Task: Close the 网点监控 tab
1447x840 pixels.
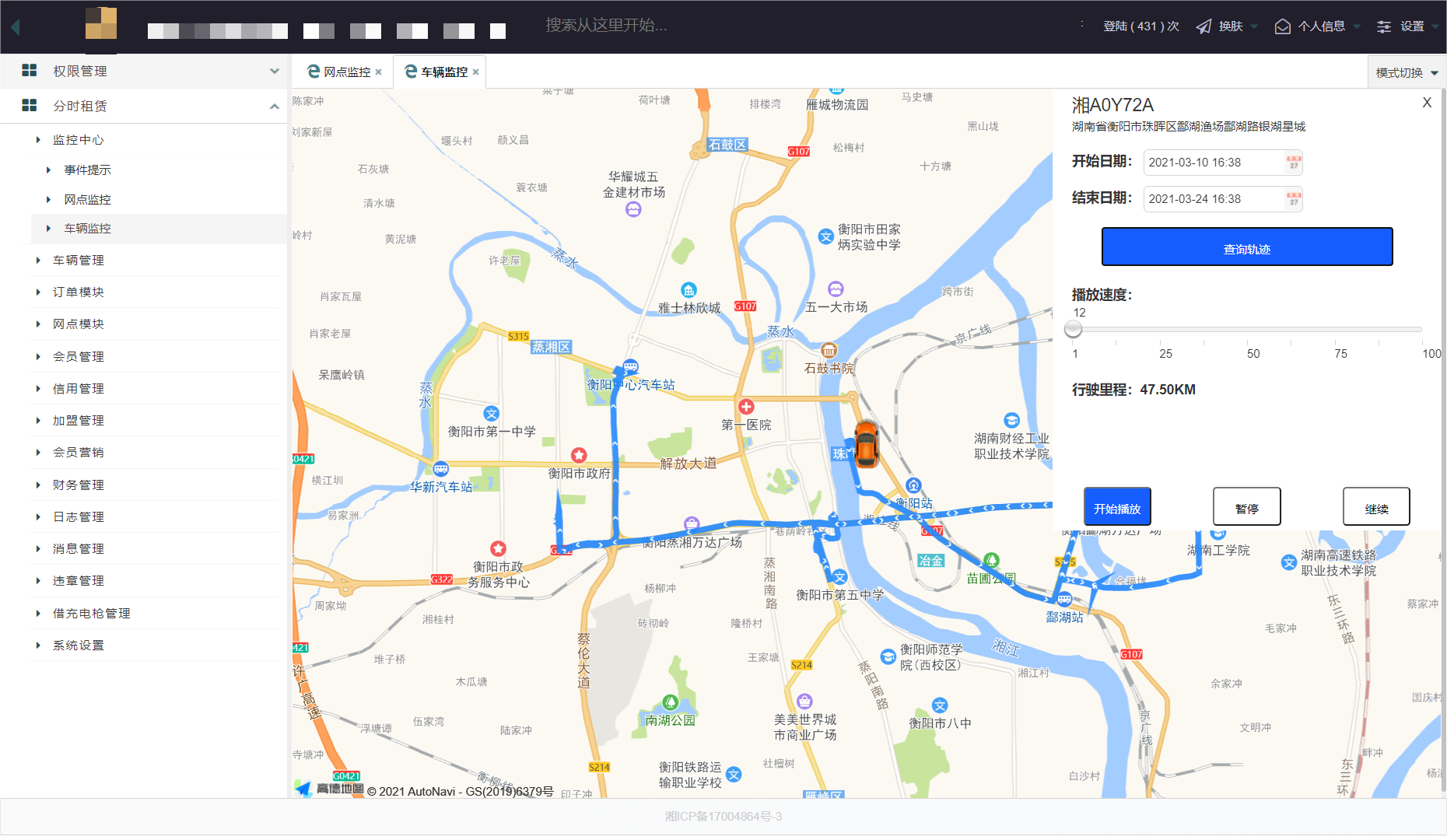Action: (378, 72)
